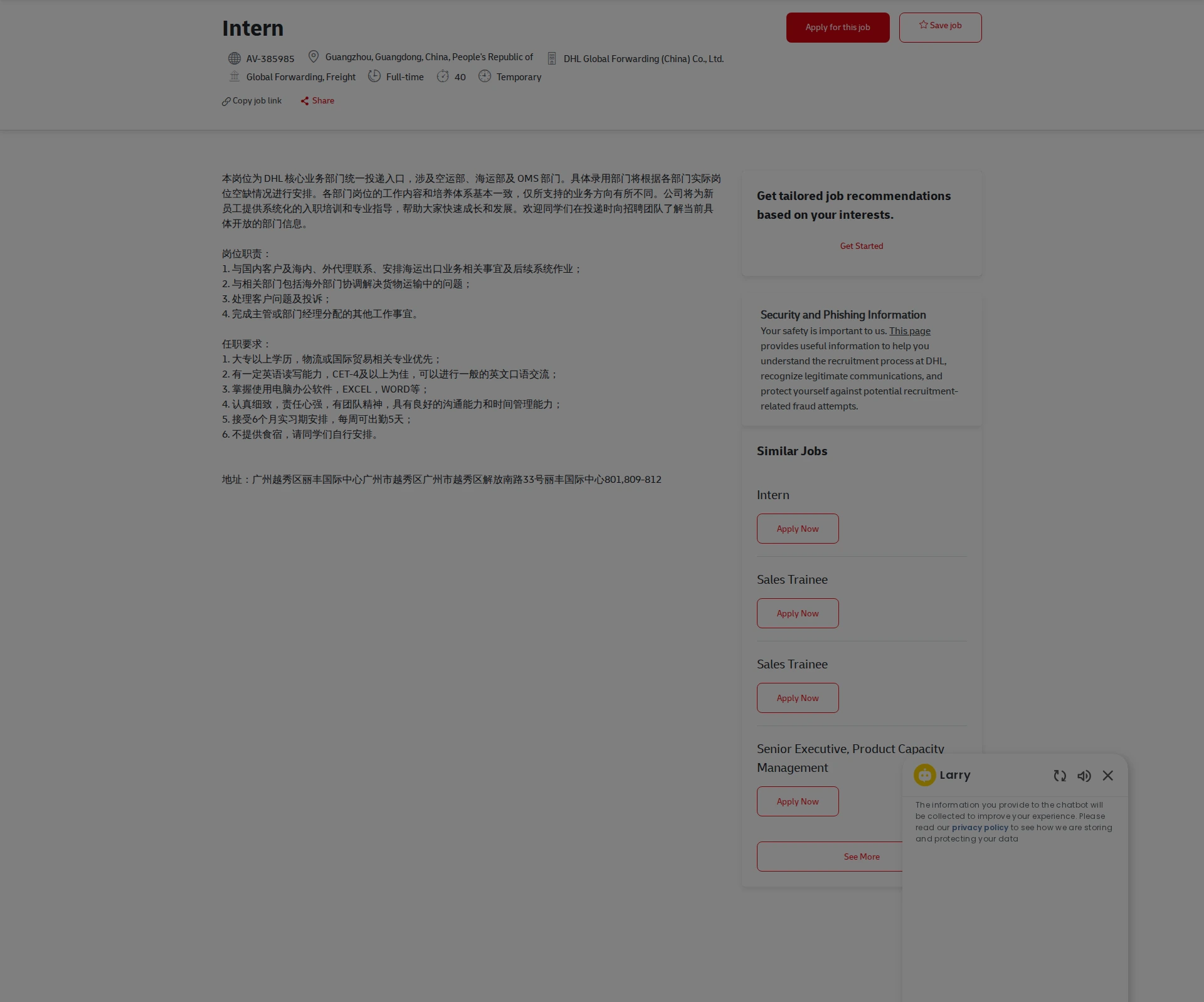Viewport: 1204px width, 1002px height.
Task: Share this job posting
Action: pyautogui.click(x=317, y=101)
